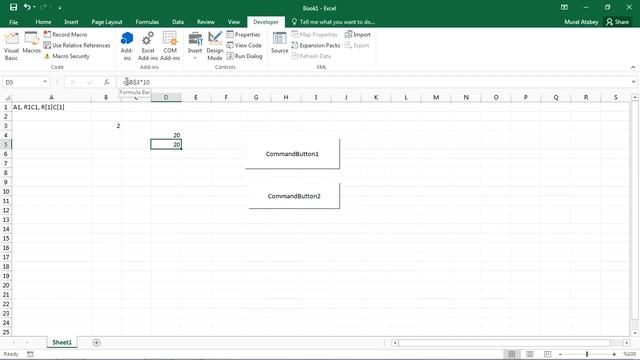Open Customize Quick Access Toolbar dropdown
This screenshot has width=640, height=360.
[x=60, y=8]
